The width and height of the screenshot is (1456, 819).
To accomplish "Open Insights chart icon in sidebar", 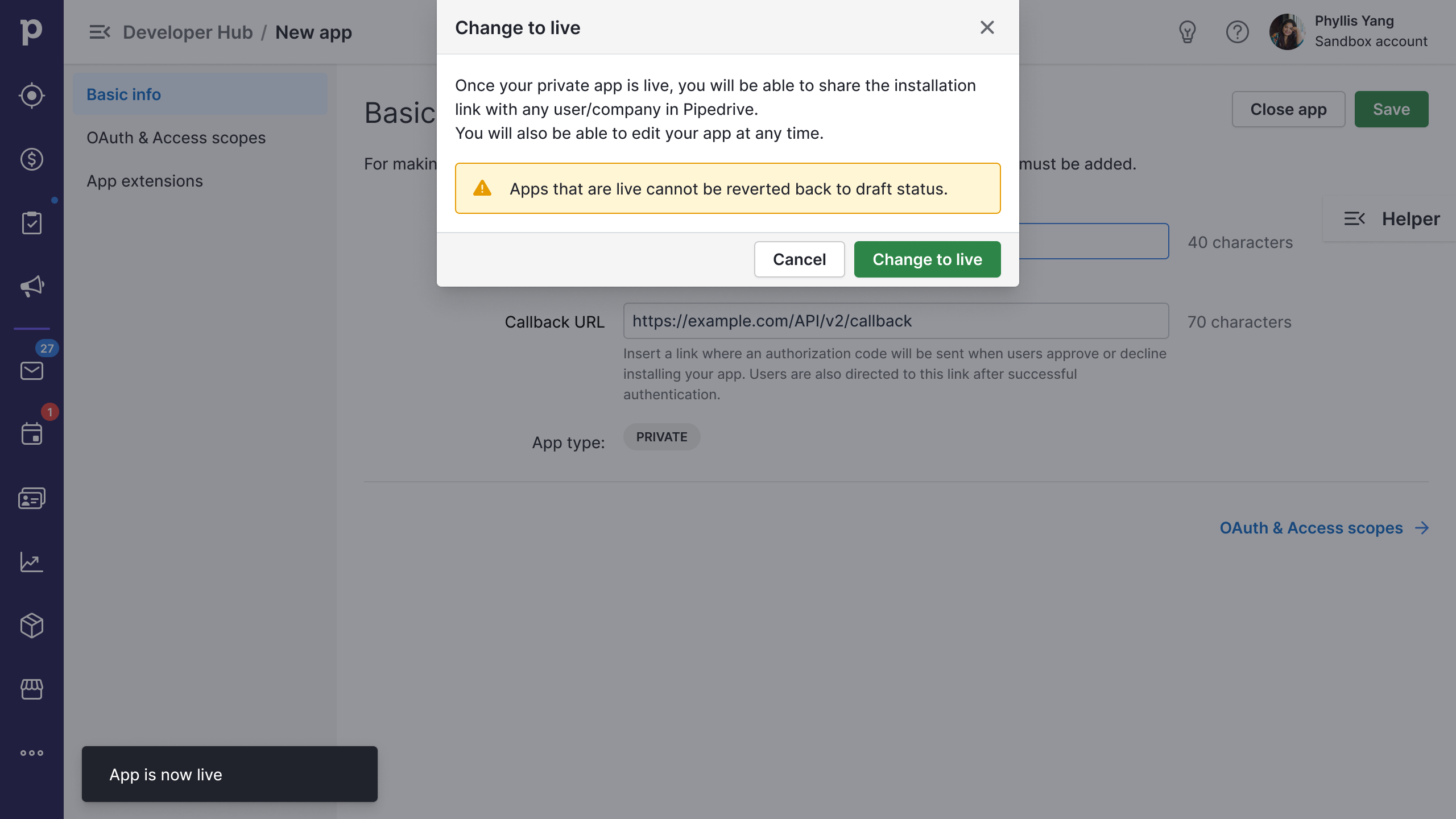I will [31, 562].
